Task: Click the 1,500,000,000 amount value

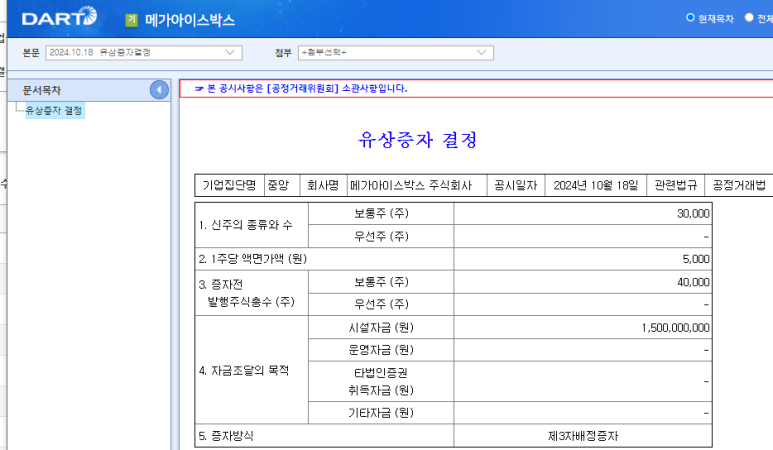Action: coord(675,328)
